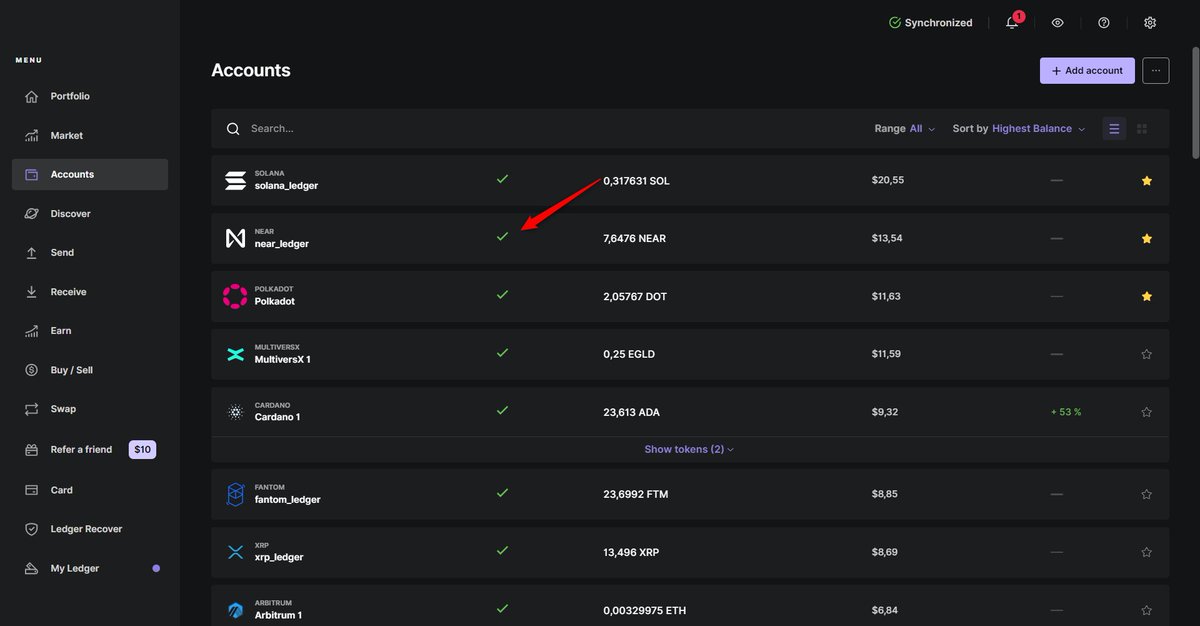Select Accounts in the sidebar
The width and height of the screenshot is (1200, 626).
coord(90,175)
